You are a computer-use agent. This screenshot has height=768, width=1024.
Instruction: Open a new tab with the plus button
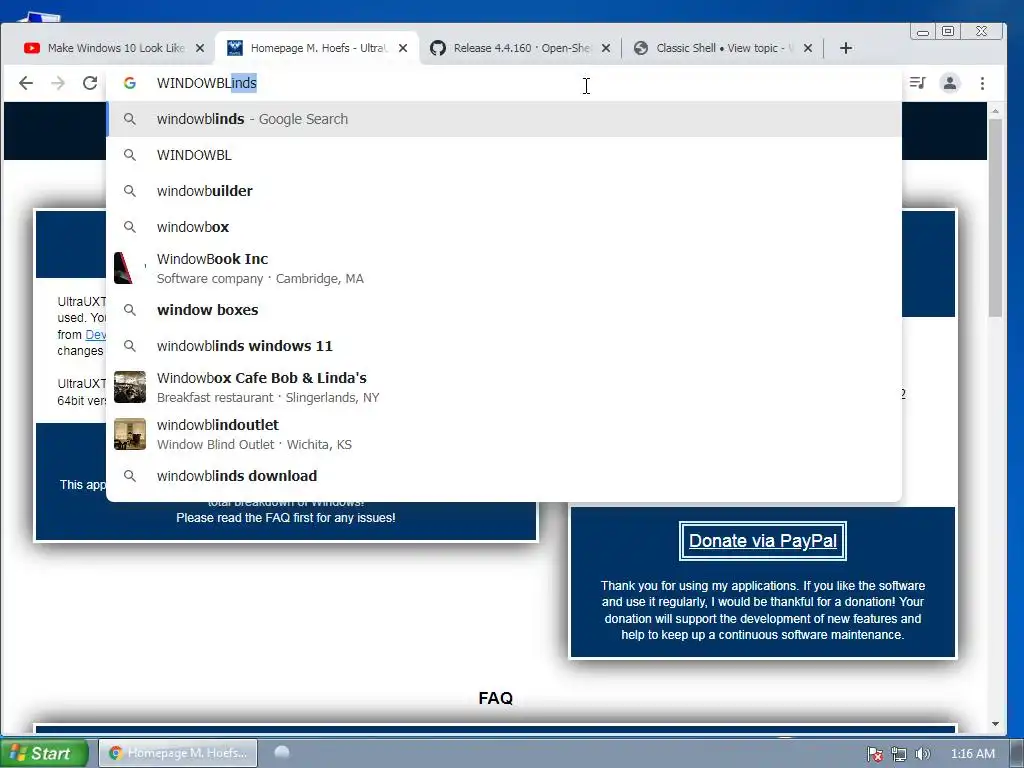point(846,48)
